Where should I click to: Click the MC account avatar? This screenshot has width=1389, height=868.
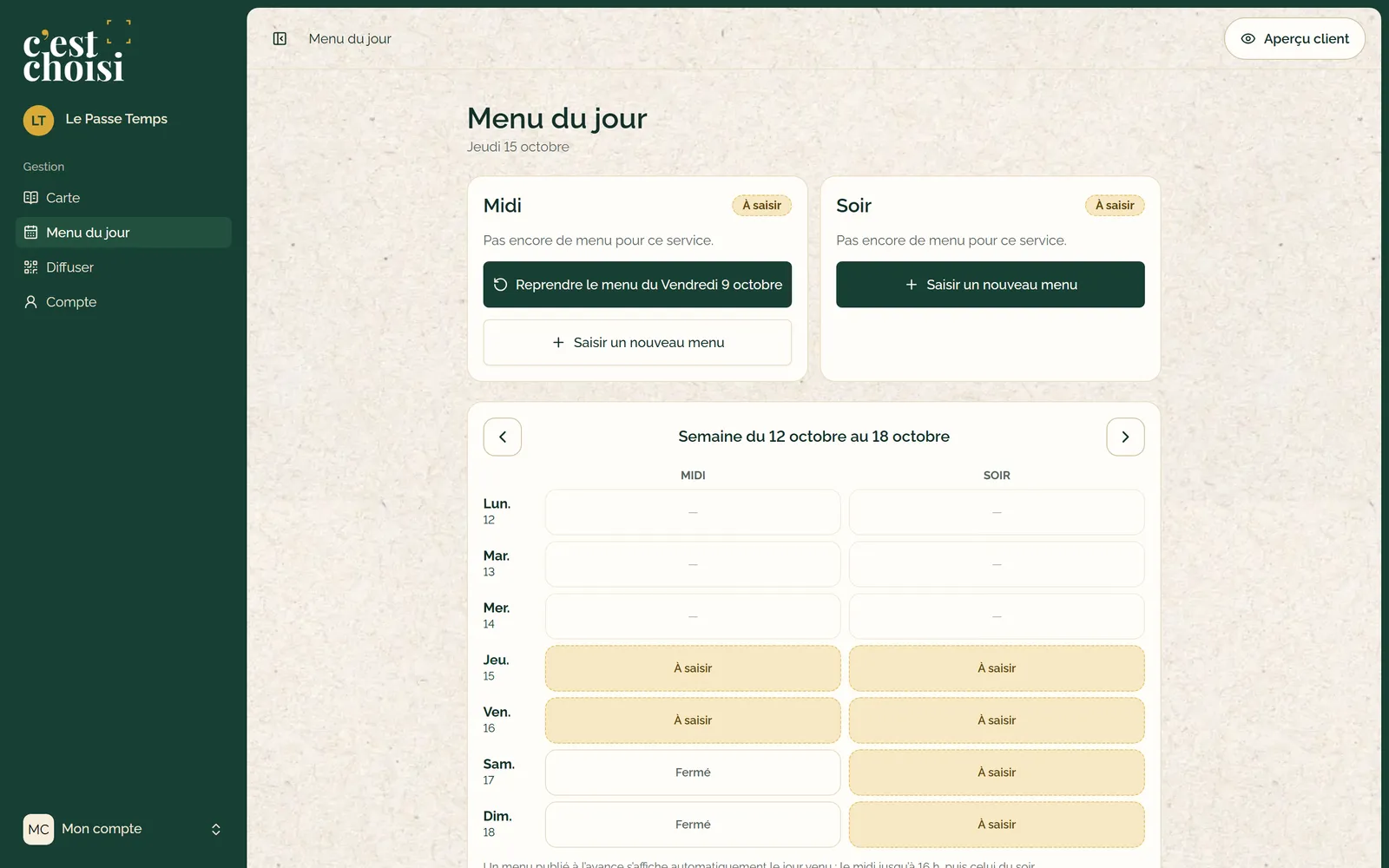point(38,829)
